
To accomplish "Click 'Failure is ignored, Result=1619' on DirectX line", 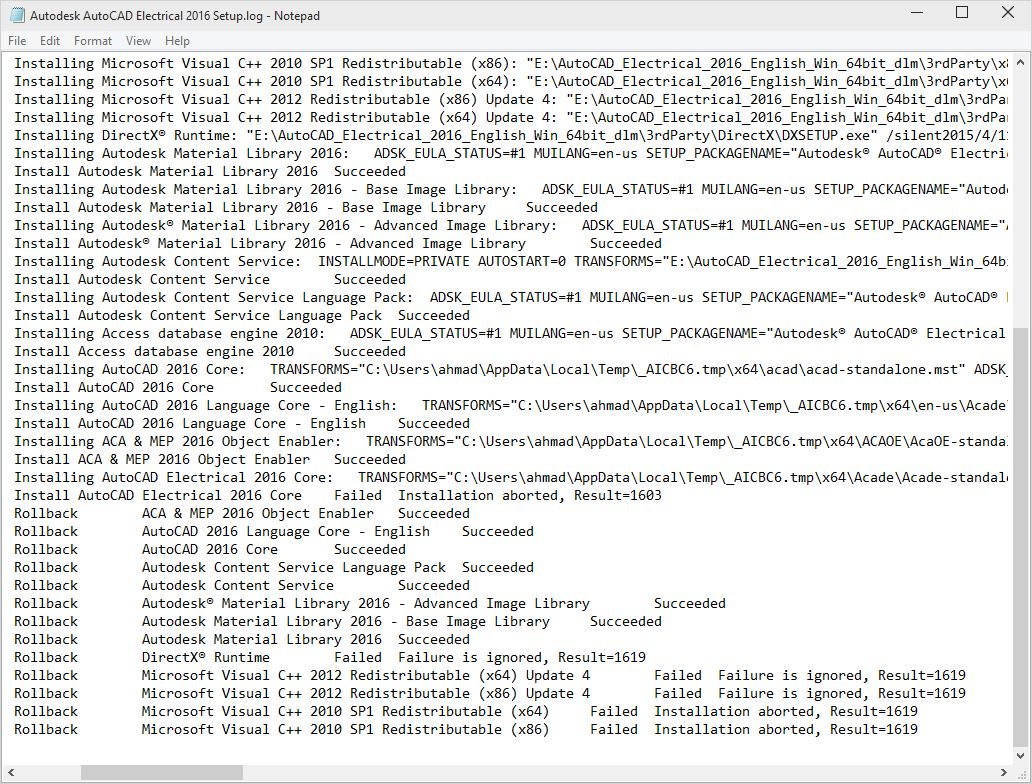I will pos(522,658).
